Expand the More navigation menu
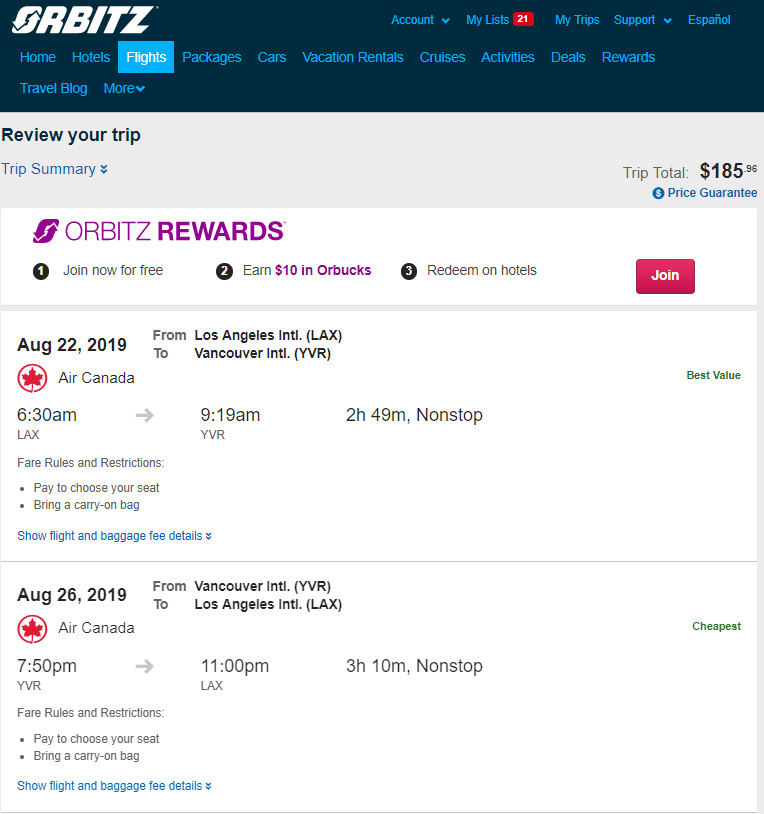The width and height of the screenshot is (764, 814). tap(124, 88)
